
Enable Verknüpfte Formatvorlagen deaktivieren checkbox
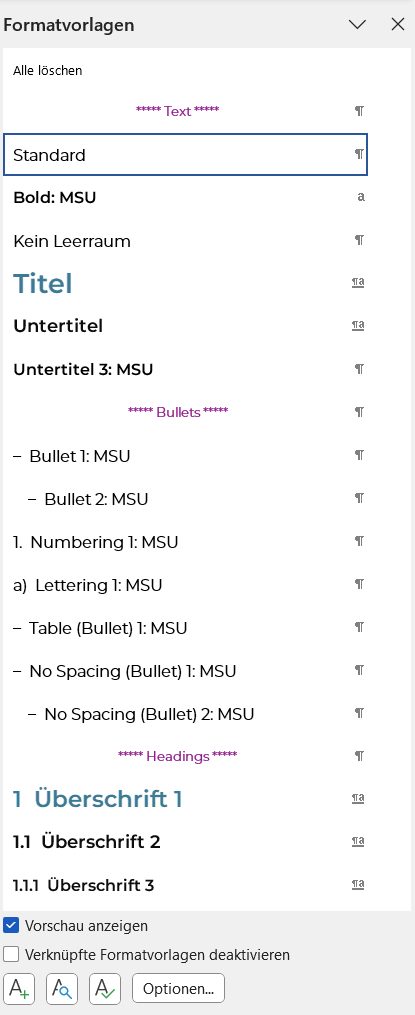pos(11,954)
